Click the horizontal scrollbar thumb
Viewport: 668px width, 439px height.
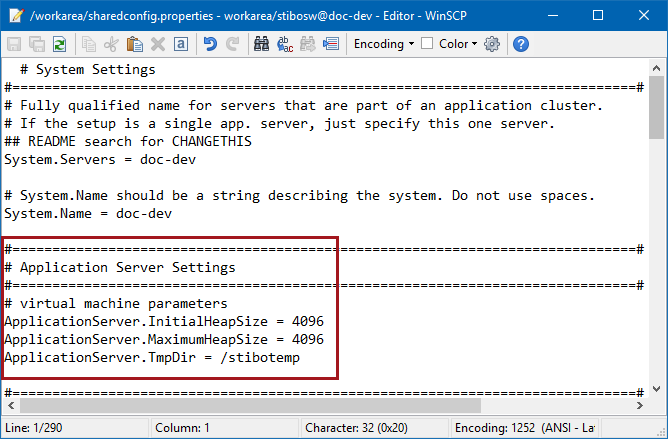(250, 405)
